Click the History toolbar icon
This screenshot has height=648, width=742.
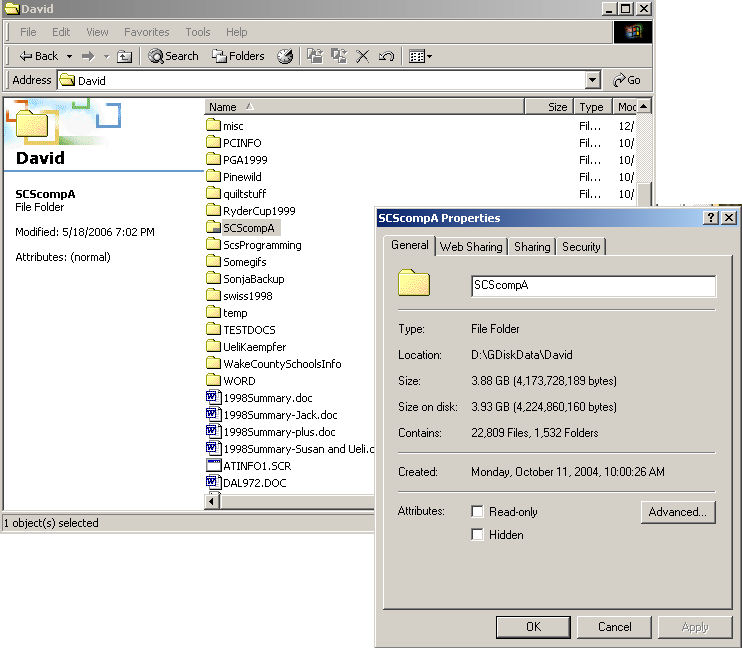(x=285, y=57)
